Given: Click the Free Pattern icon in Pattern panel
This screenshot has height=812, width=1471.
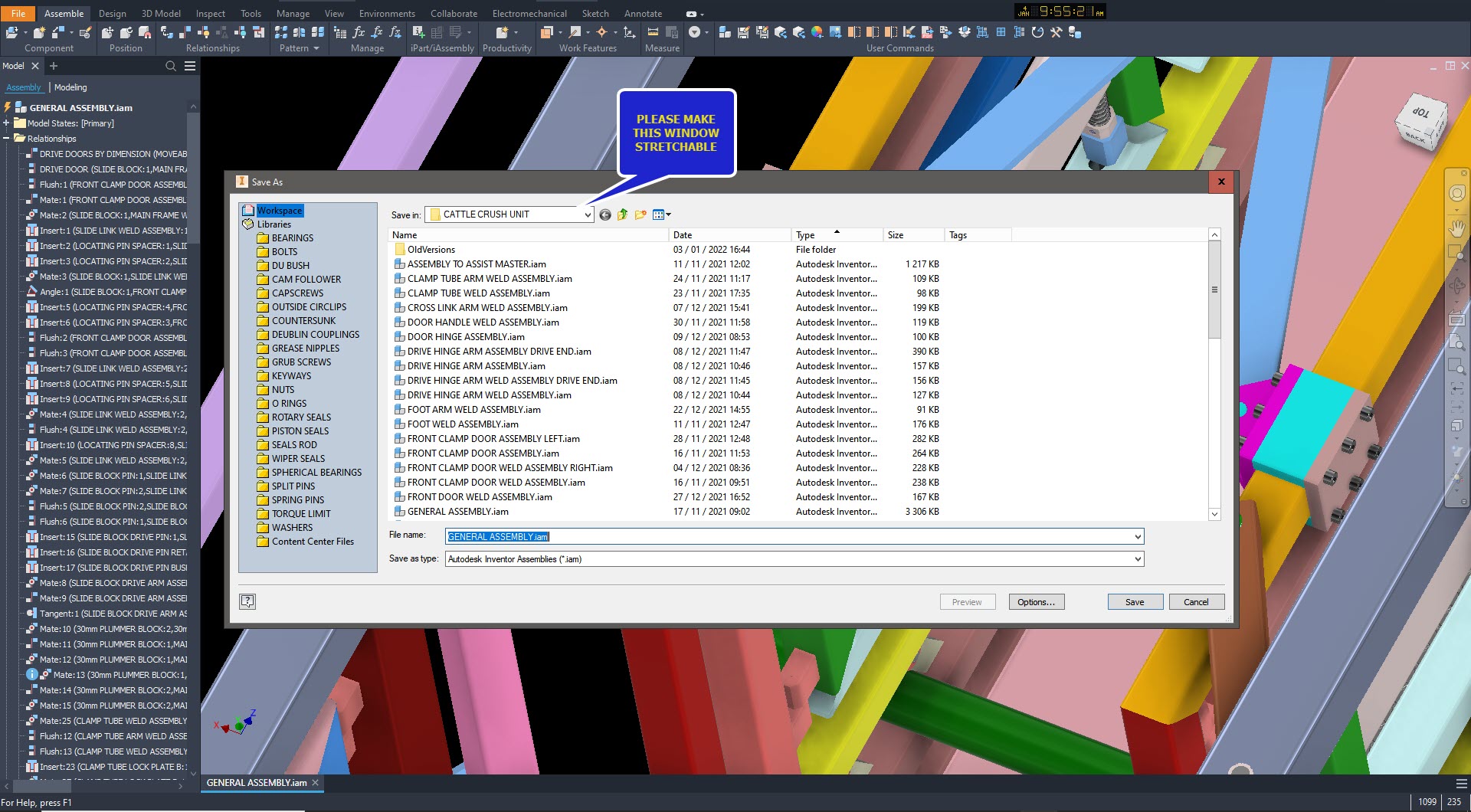Looking at the screenshot, I should 282,32.
